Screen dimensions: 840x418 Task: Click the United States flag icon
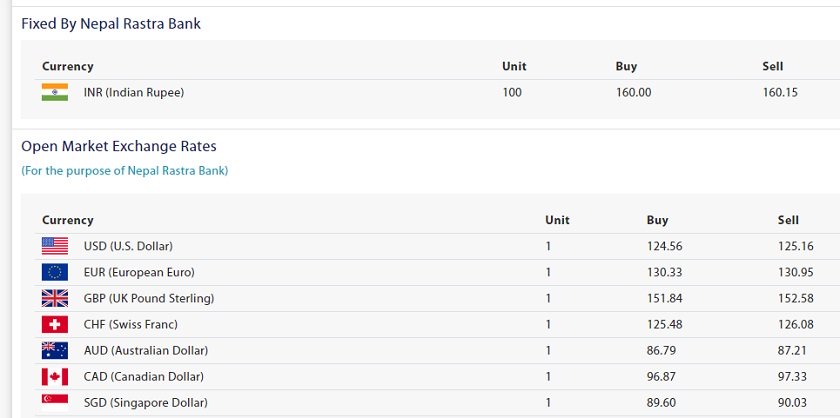pos(55,246)
